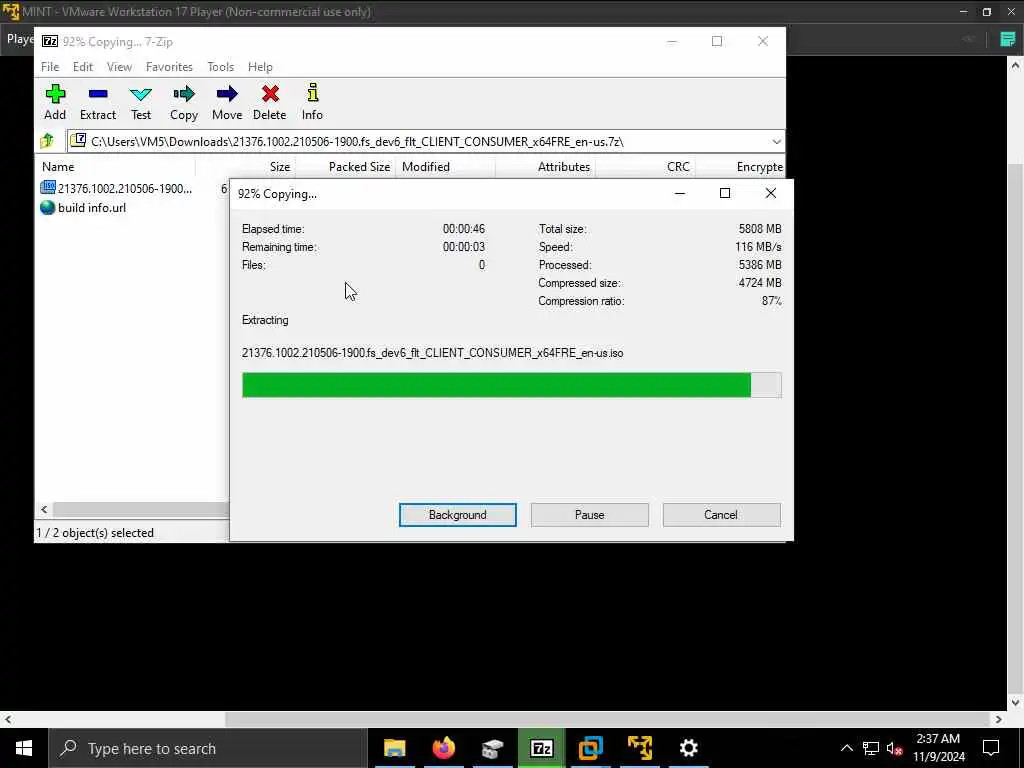Click the Speed value 116 MB/s

tap(758, 247)
